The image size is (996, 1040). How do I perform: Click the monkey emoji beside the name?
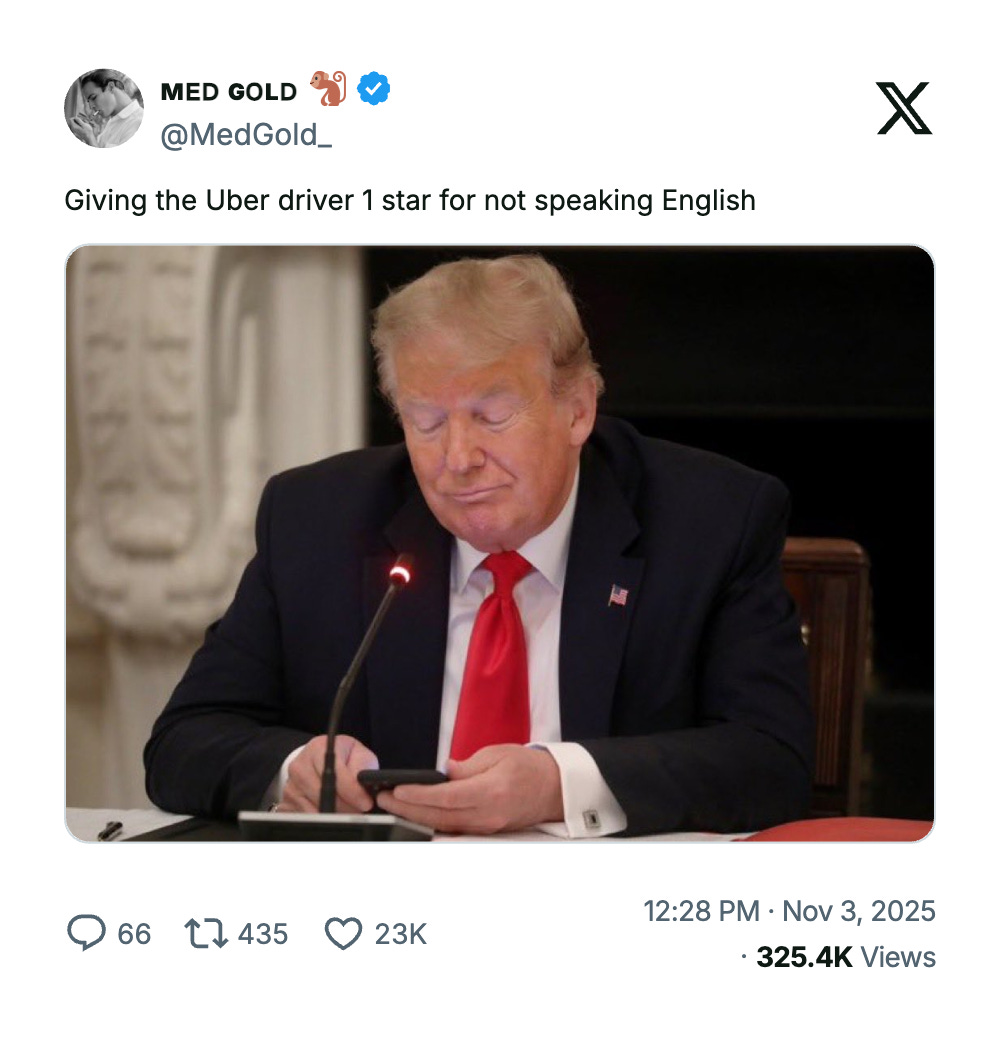328,88
